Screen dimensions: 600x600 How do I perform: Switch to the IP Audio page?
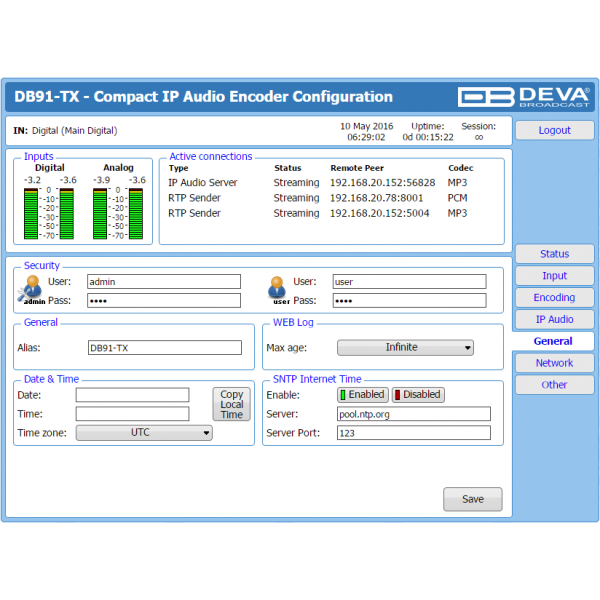pyautogui.click(x=554, y=319)
